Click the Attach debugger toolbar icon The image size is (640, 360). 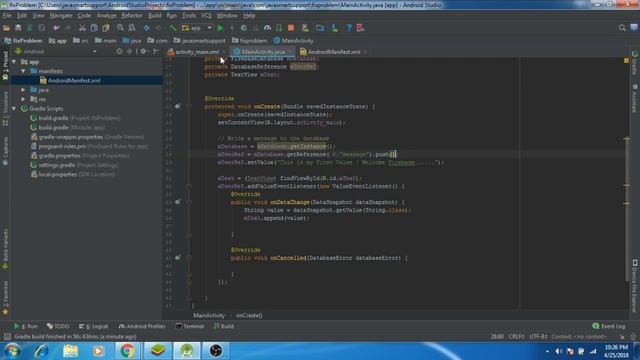coord(279,28)
